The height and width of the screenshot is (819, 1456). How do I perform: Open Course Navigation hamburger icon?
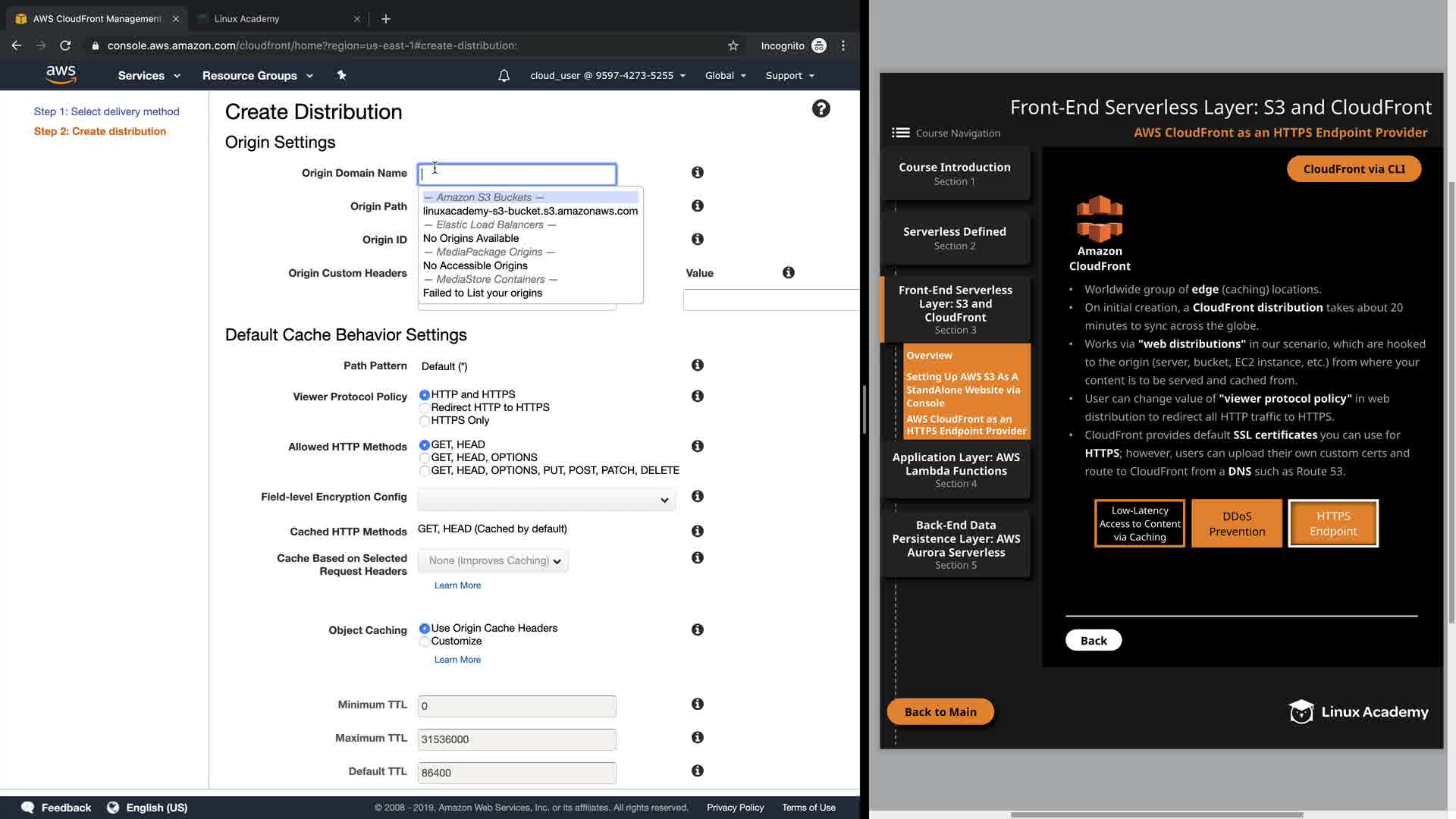901,133
